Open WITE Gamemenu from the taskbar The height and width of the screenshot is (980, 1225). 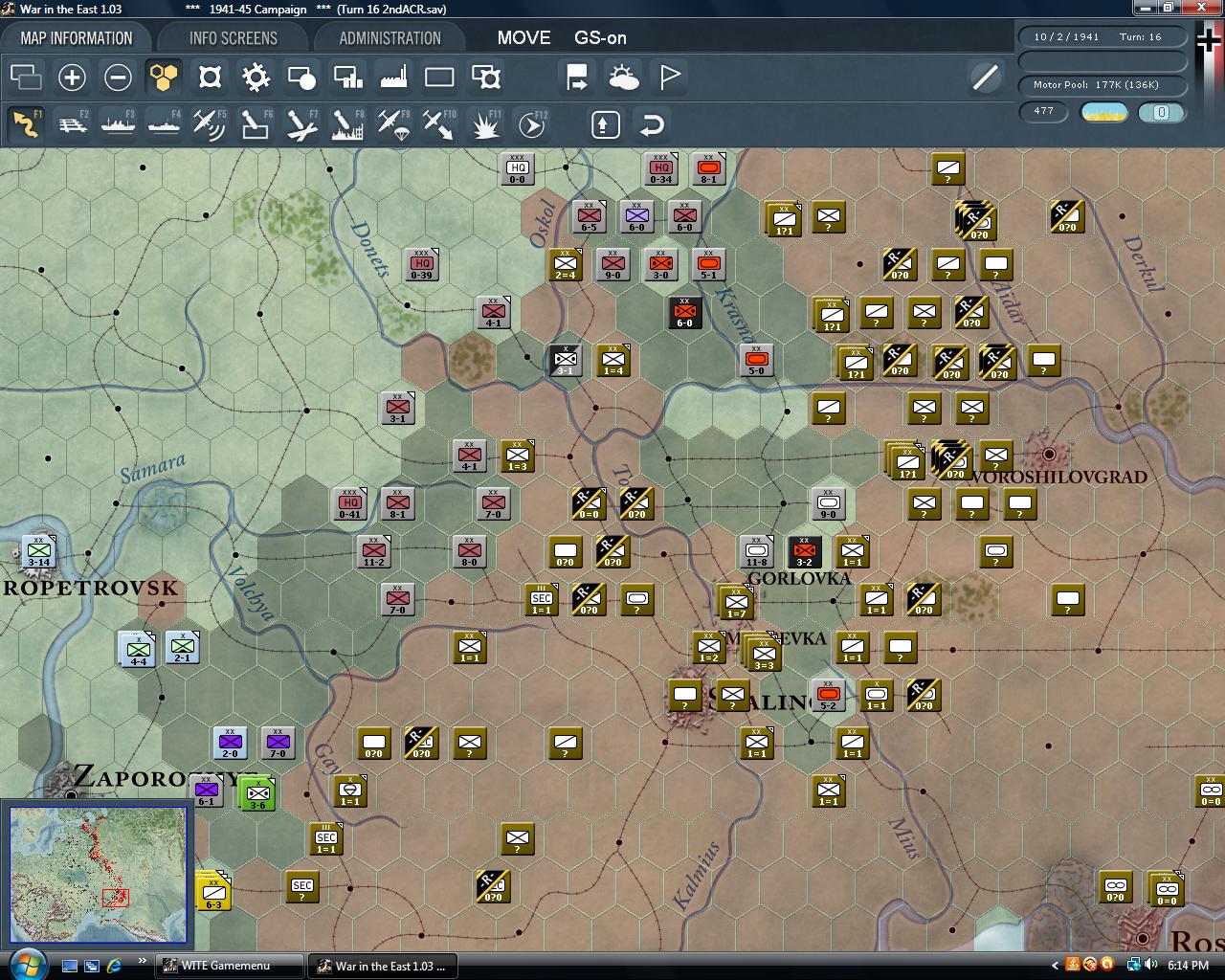(x=230, y=966)
